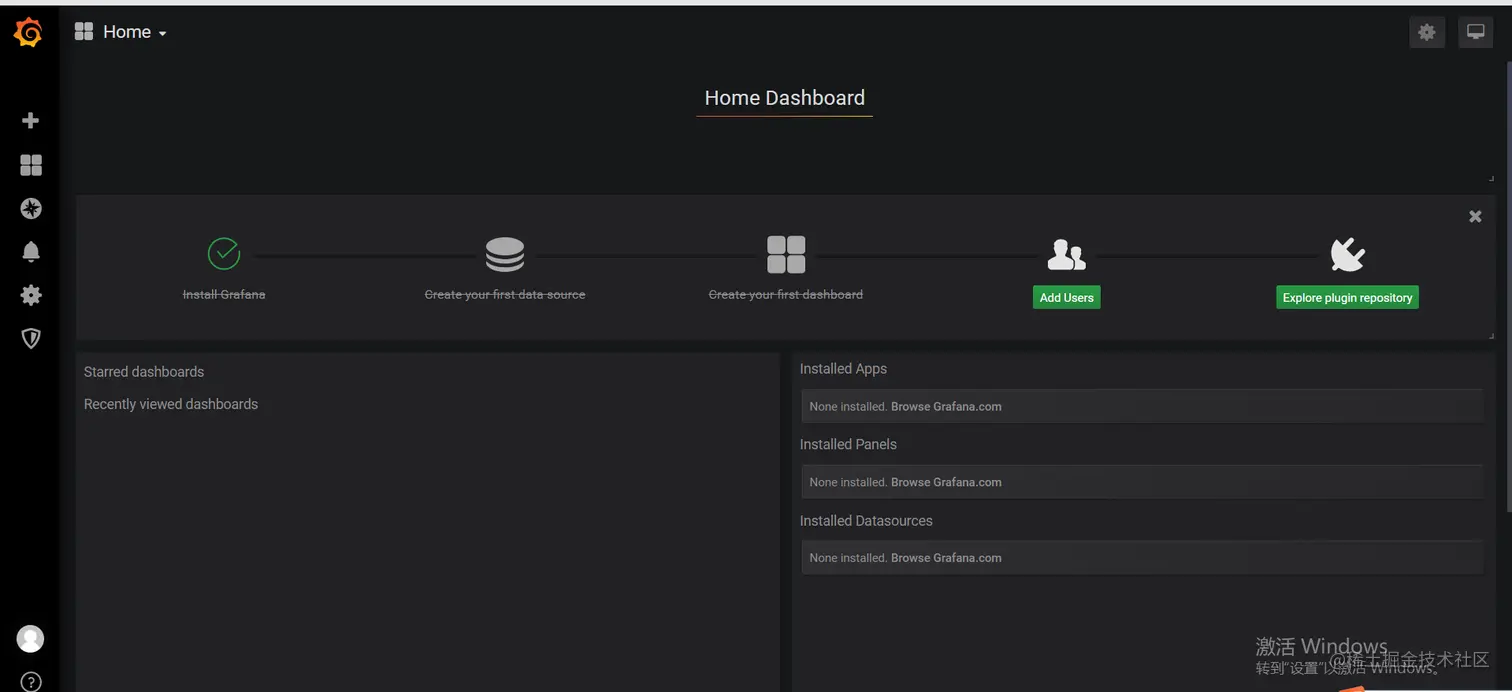Image resolution: width=1512 pixels, height=692 pixels.
Task: Click the first dashboard grid icon
Action: tap(786, 255)
